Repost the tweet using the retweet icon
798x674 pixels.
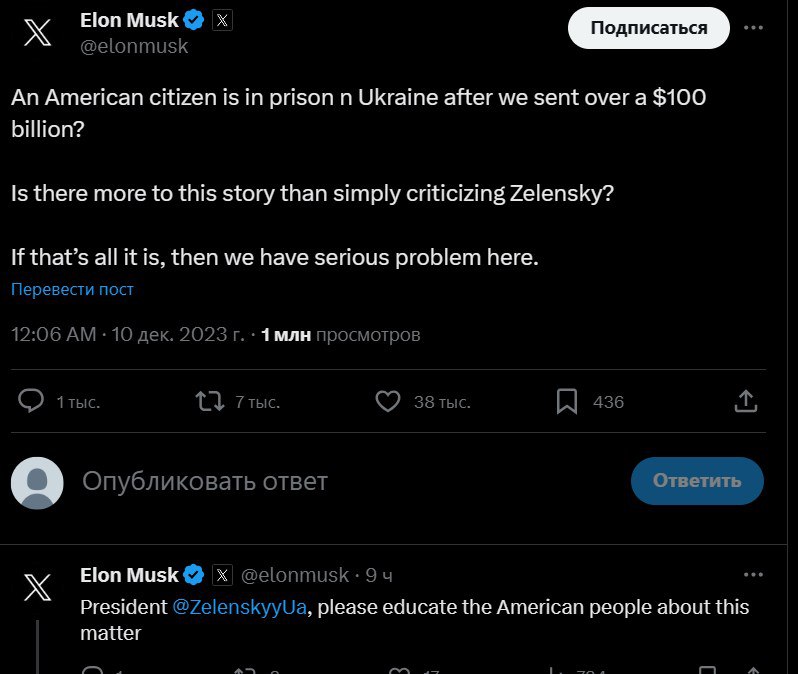point(210,401)
